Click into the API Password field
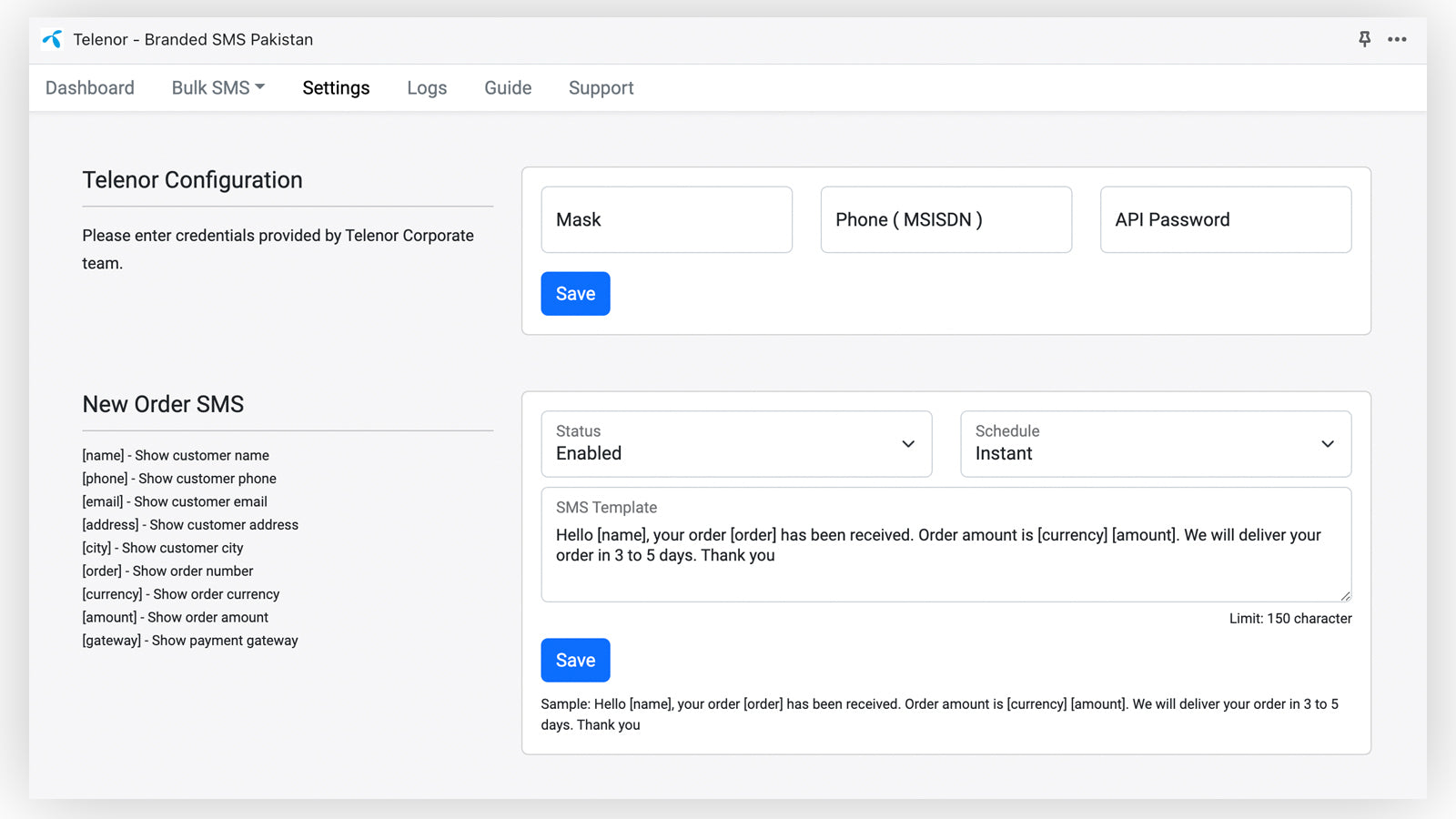The width and height of the screenshot is (1456, 819). tap(1225, 220)
